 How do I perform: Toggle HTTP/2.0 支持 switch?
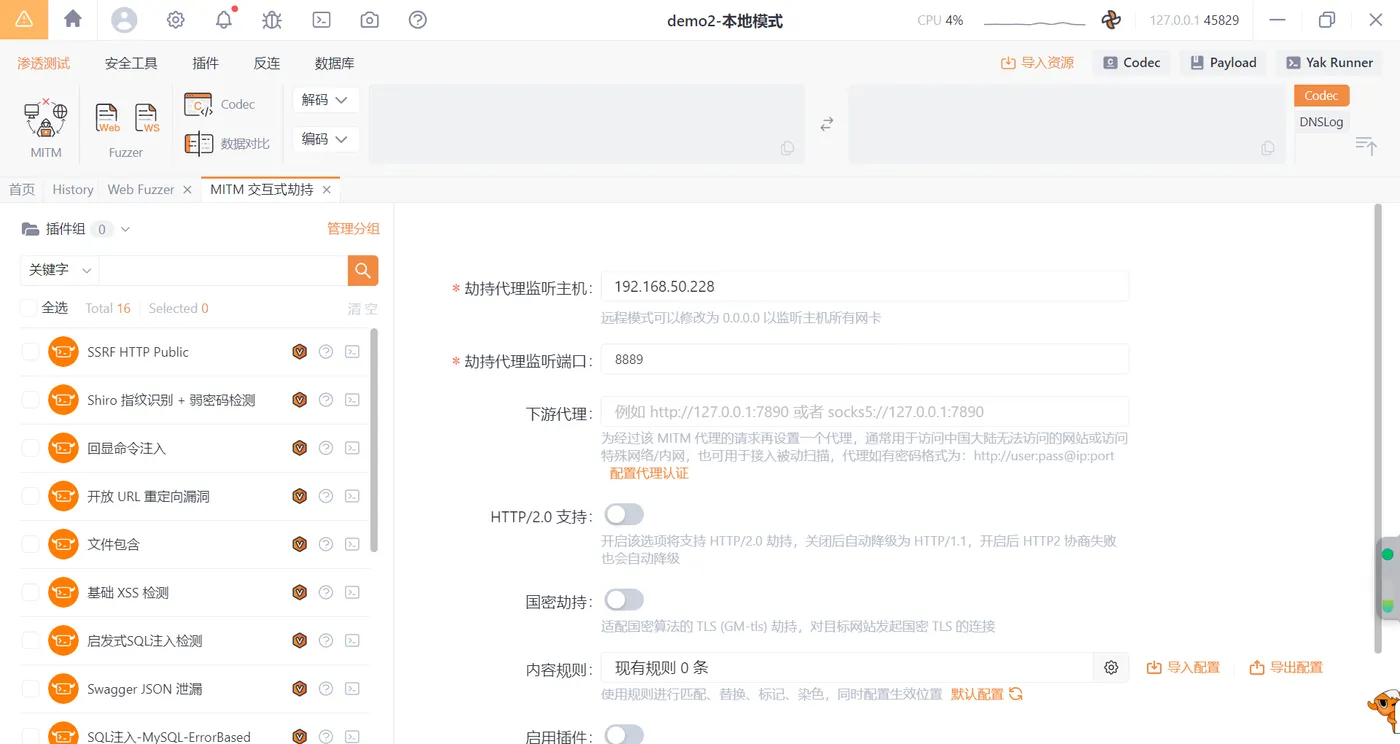click(623, 515)
